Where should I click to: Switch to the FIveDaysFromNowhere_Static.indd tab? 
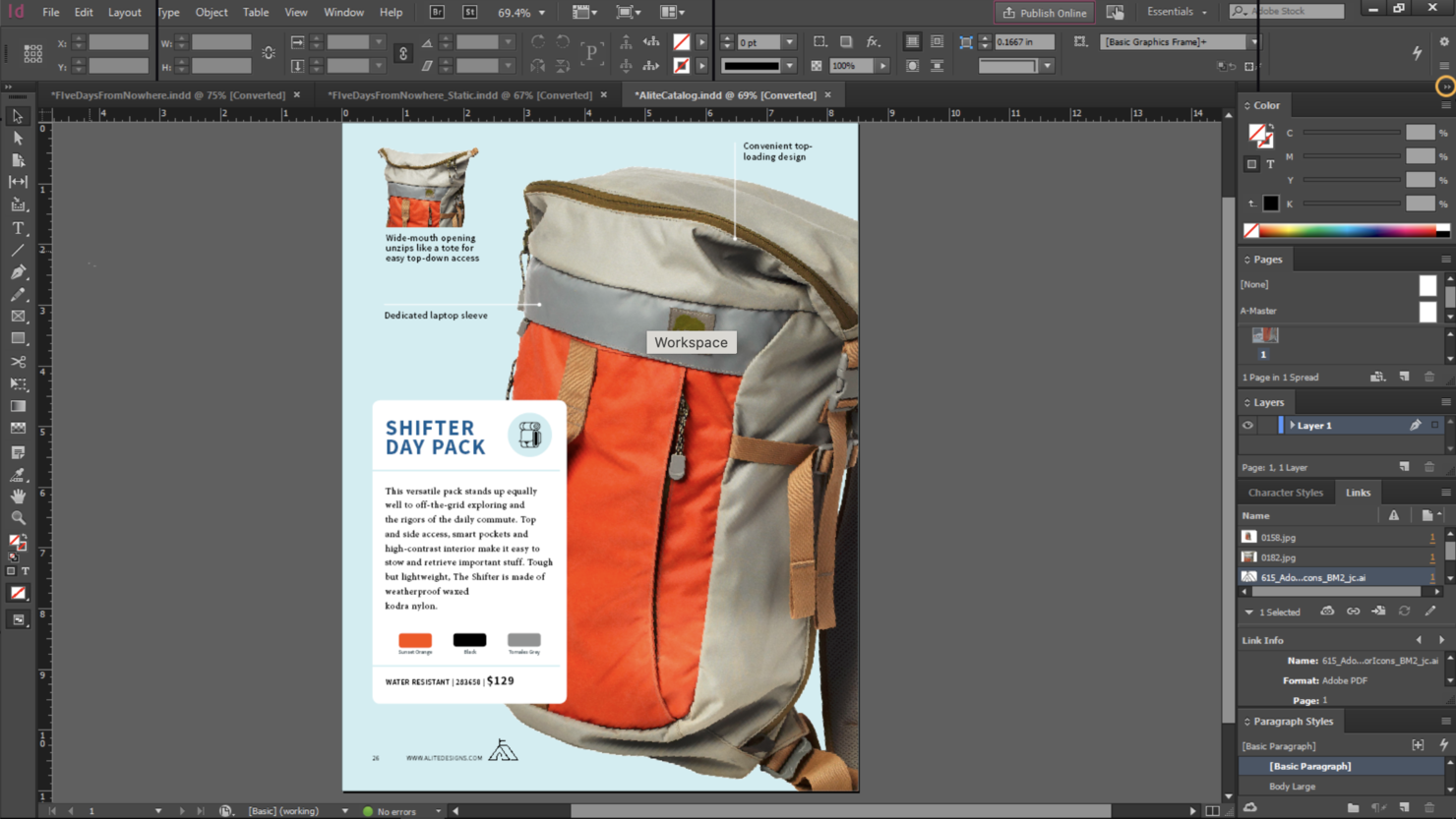(x=453, y=94)
